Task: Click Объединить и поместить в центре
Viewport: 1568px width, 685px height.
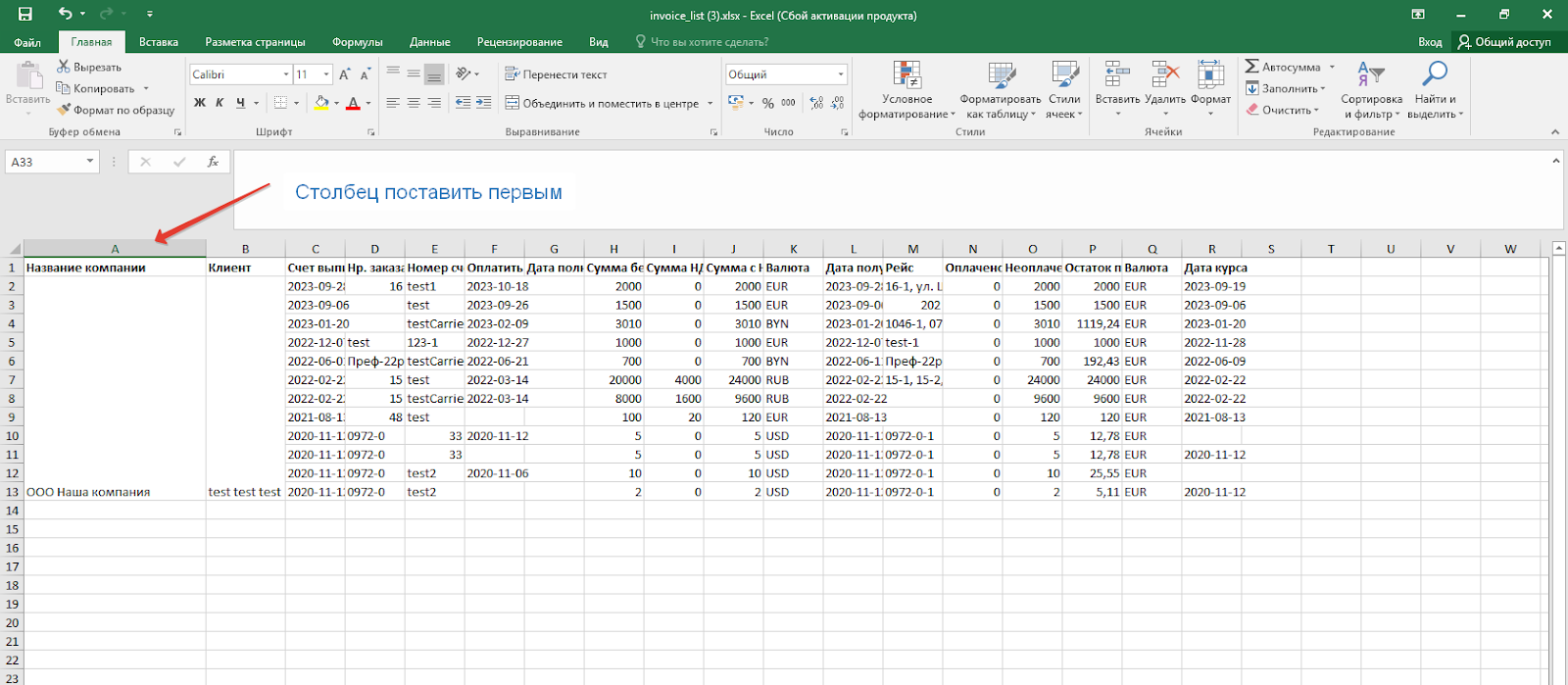Action: click(602, 103)
